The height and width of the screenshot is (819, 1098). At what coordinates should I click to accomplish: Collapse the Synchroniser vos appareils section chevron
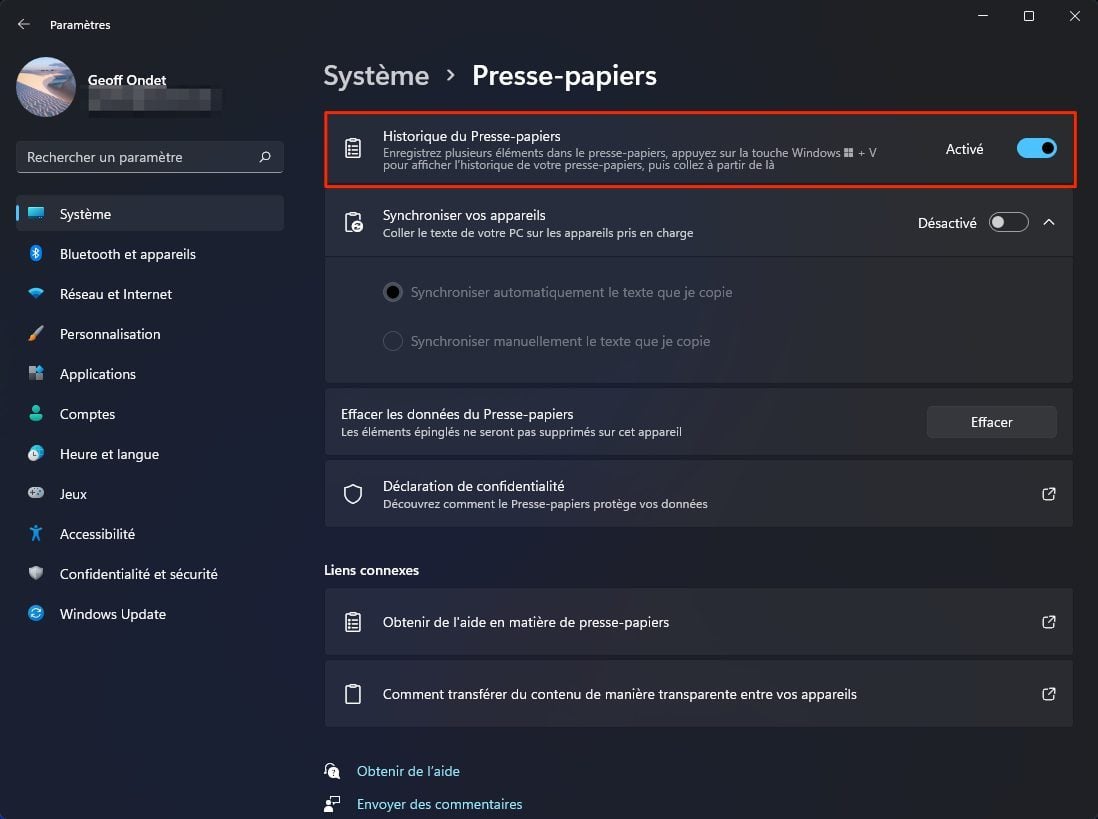pos(1048,222)
